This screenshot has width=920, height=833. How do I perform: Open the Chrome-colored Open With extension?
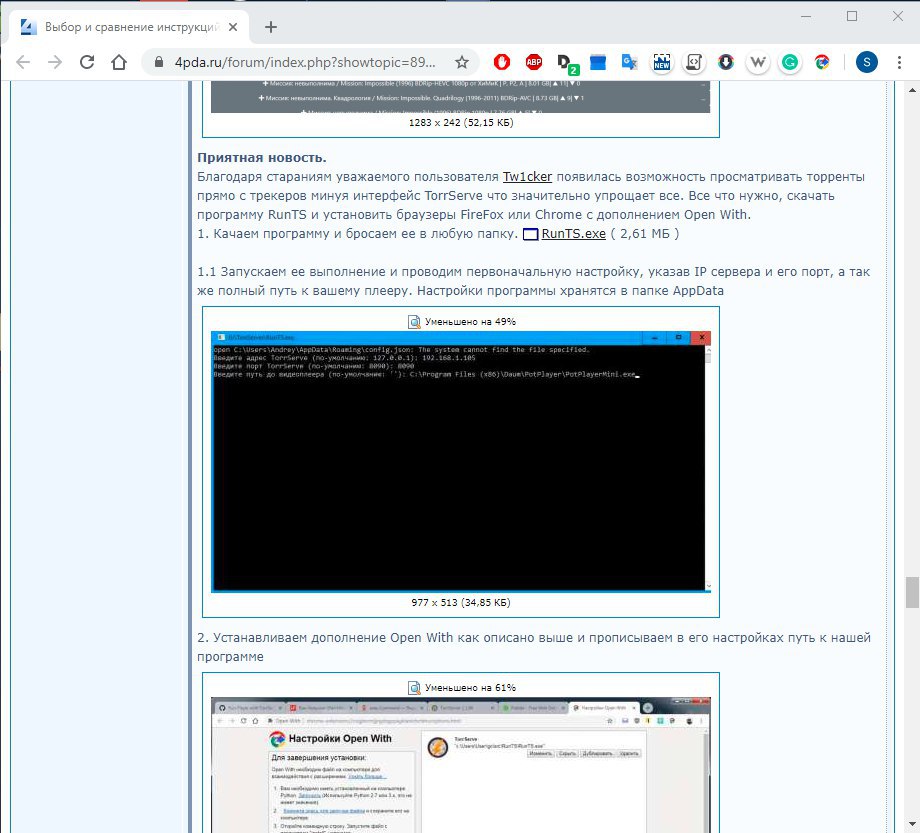822,62
